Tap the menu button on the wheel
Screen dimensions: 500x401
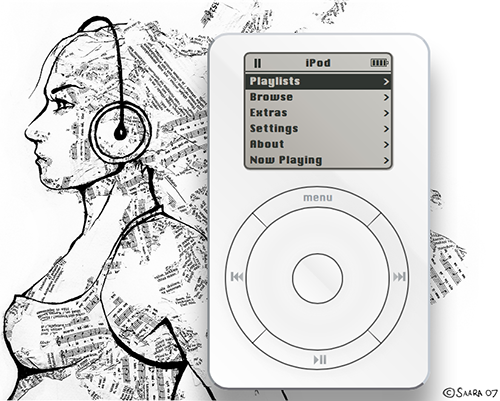318,198
